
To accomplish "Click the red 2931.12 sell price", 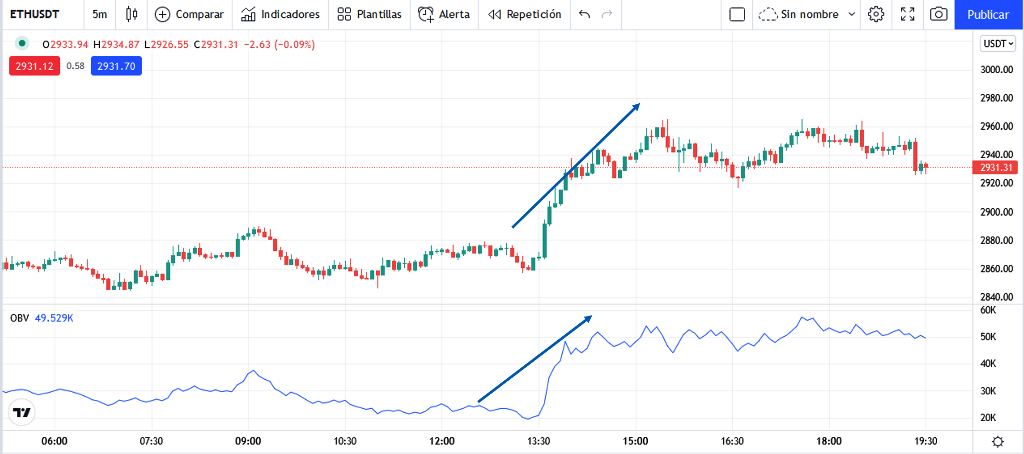I will point(35,66).
